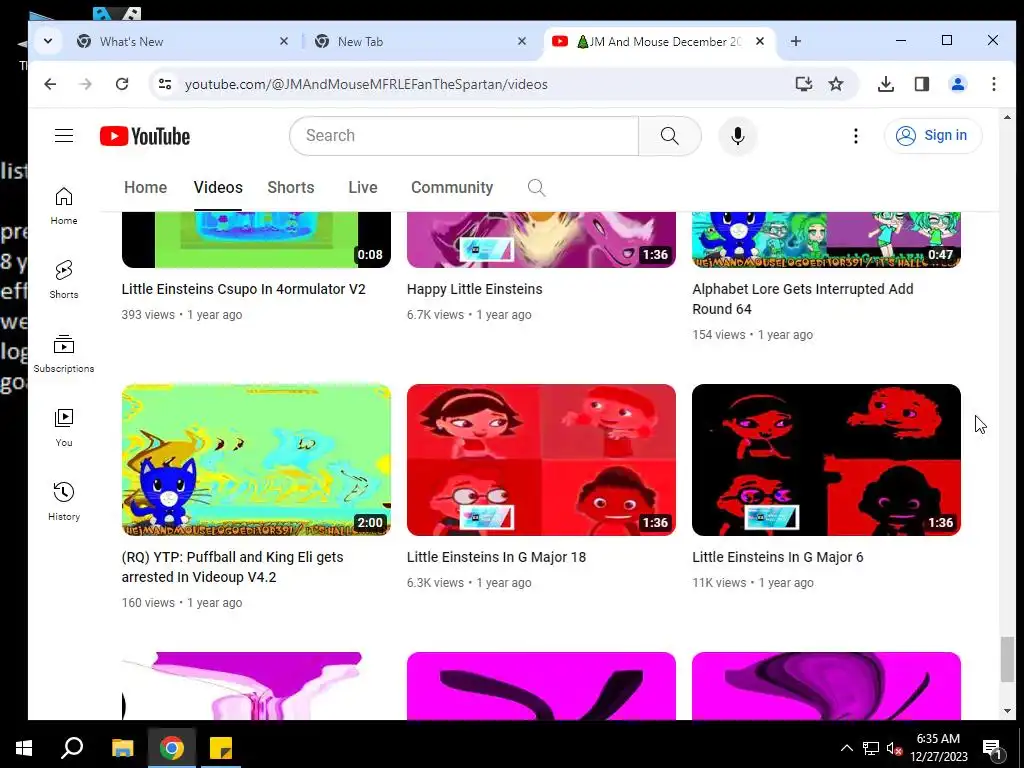Open Little Einsteins Csupo In 4ormulator V2 title

[244, 289]
